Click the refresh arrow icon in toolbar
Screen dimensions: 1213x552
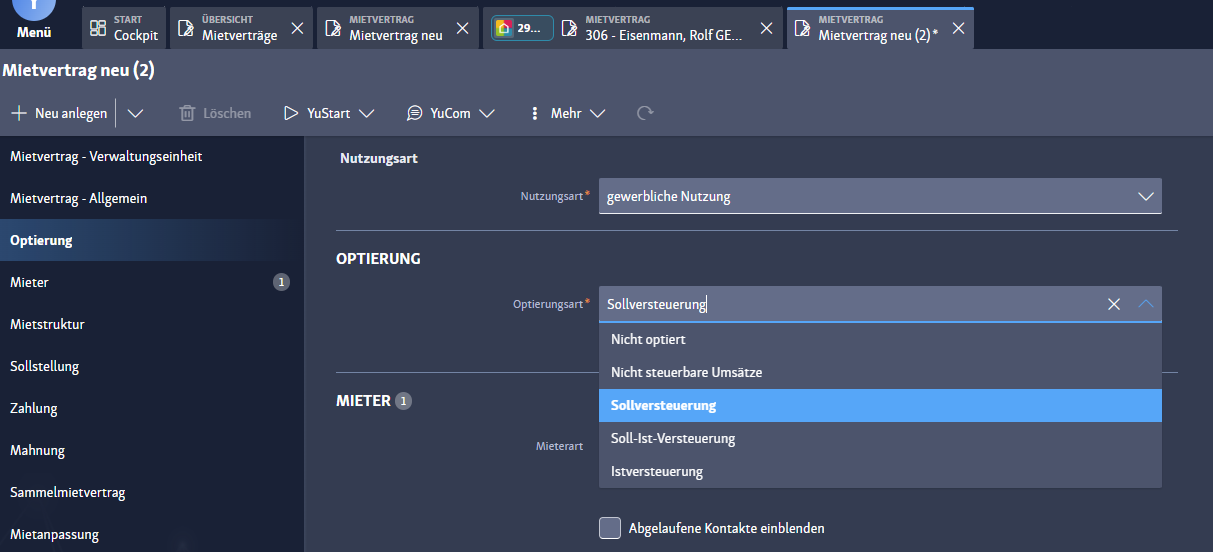(645, 114)
